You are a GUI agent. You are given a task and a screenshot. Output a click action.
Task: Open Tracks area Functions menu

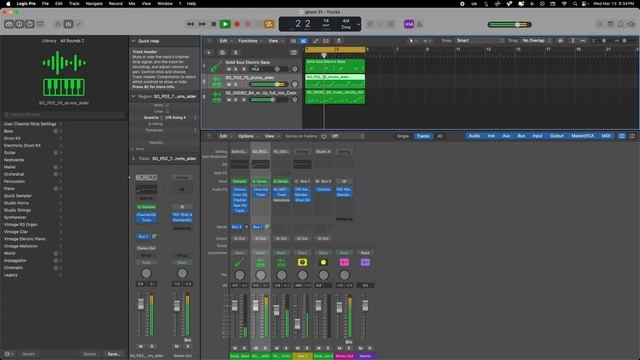250,41
